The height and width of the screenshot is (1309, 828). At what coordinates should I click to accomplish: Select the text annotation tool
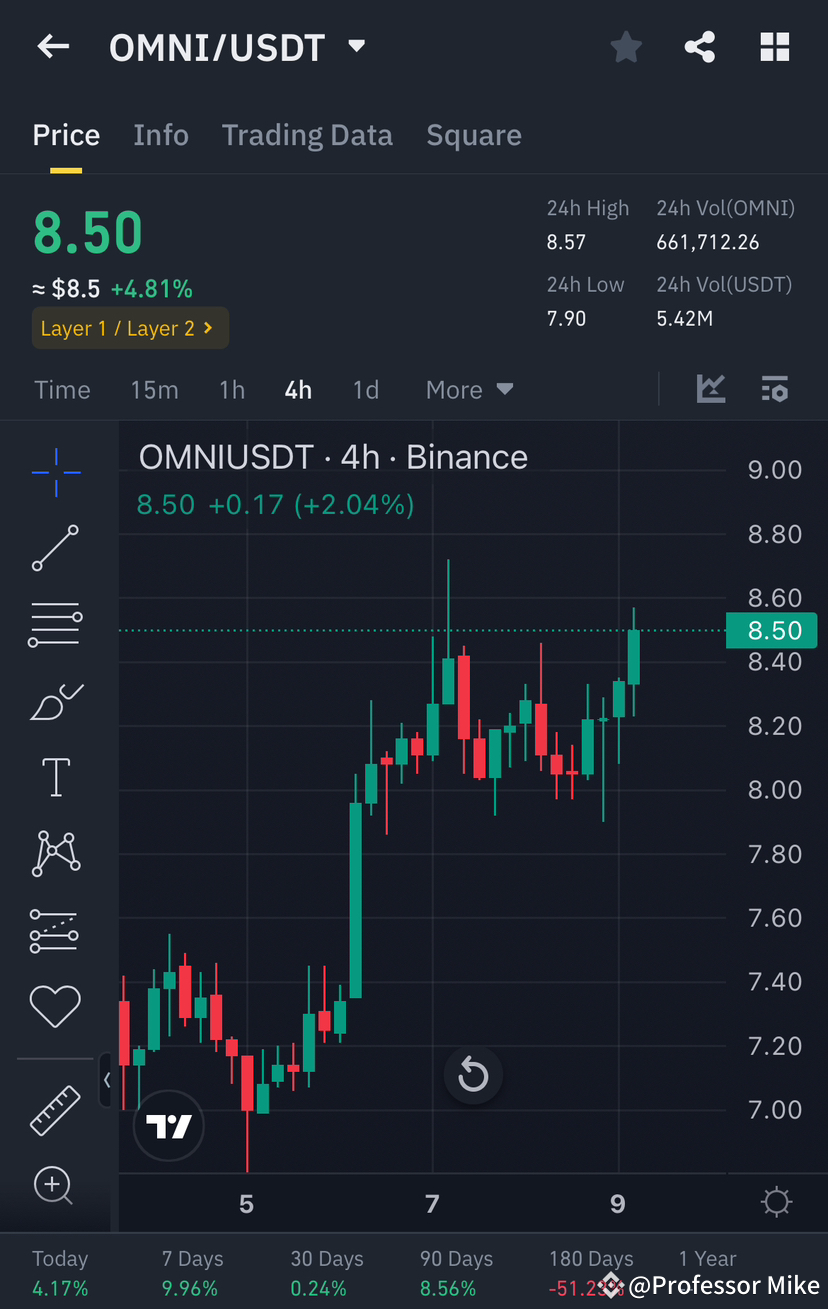(55, 777)
